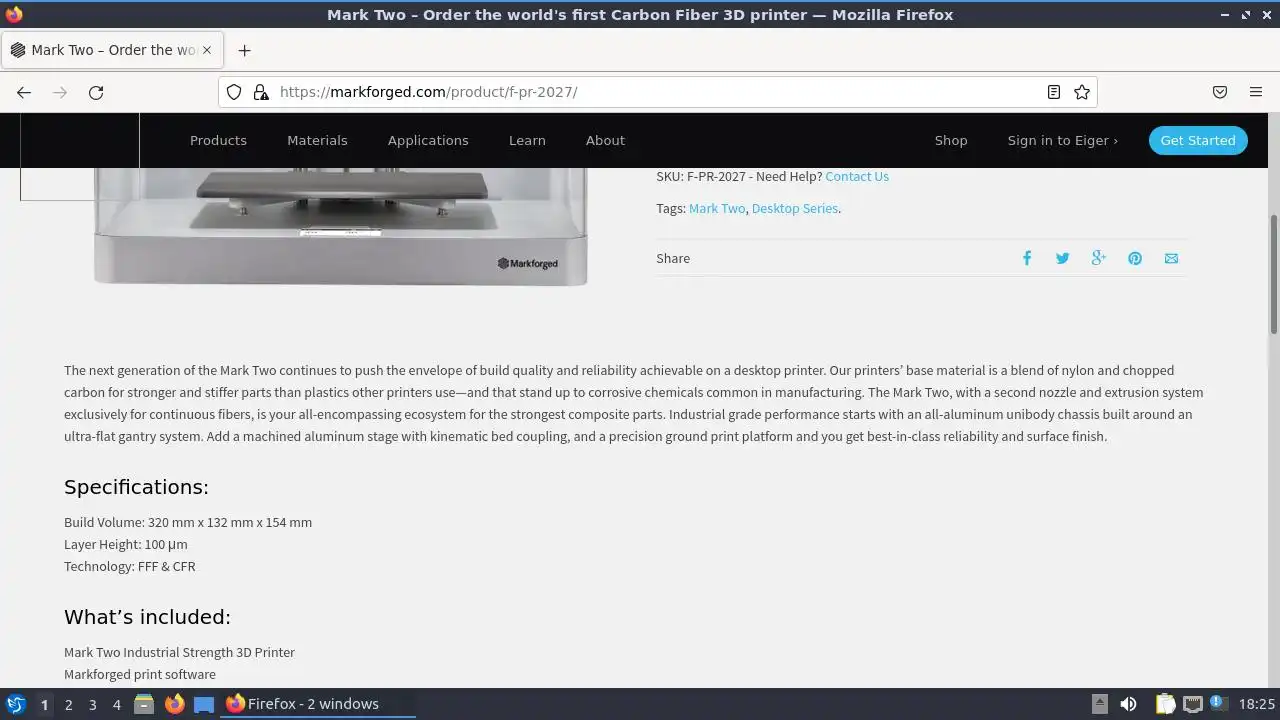1280x720 pixels.
Task: Open network status tray icon
Action: [1192, 704]
